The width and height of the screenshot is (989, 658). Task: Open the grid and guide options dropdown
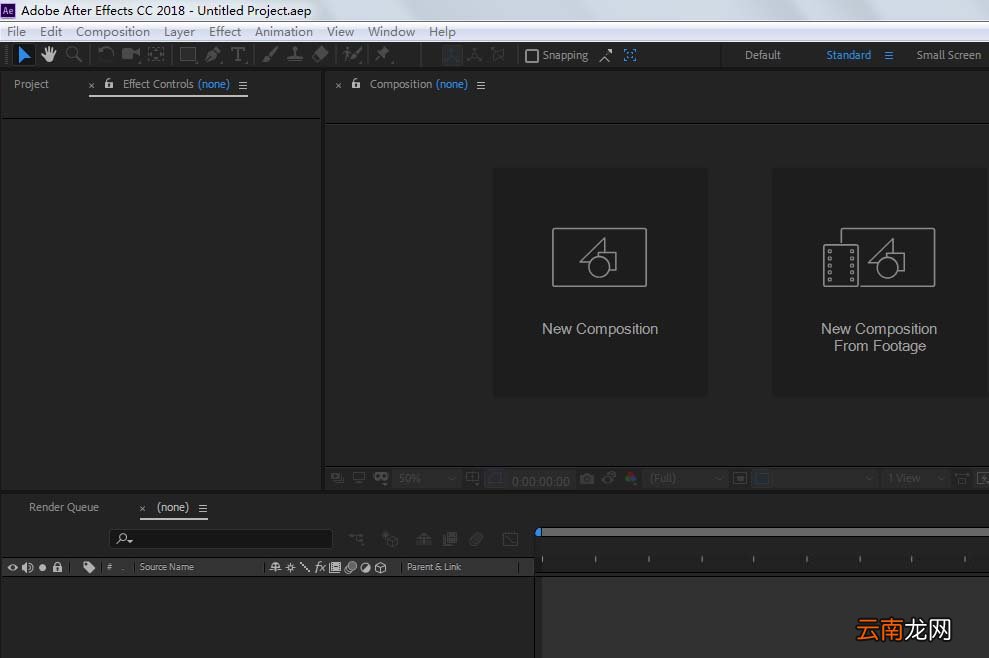point(472,478)
